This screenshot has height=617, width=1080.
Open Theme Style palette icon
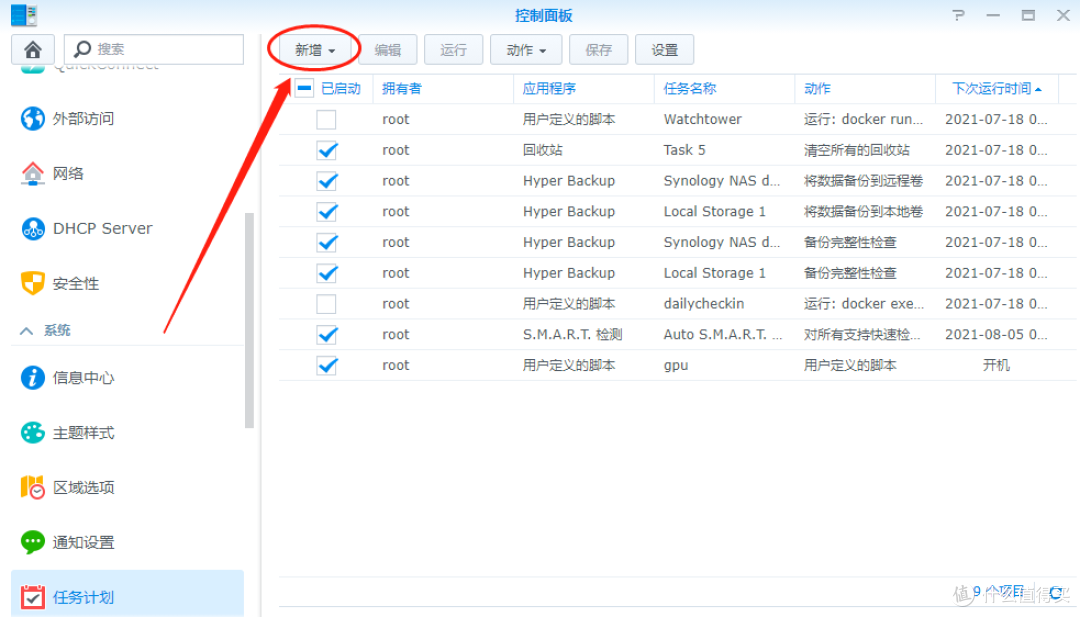[x=32, y=432]
